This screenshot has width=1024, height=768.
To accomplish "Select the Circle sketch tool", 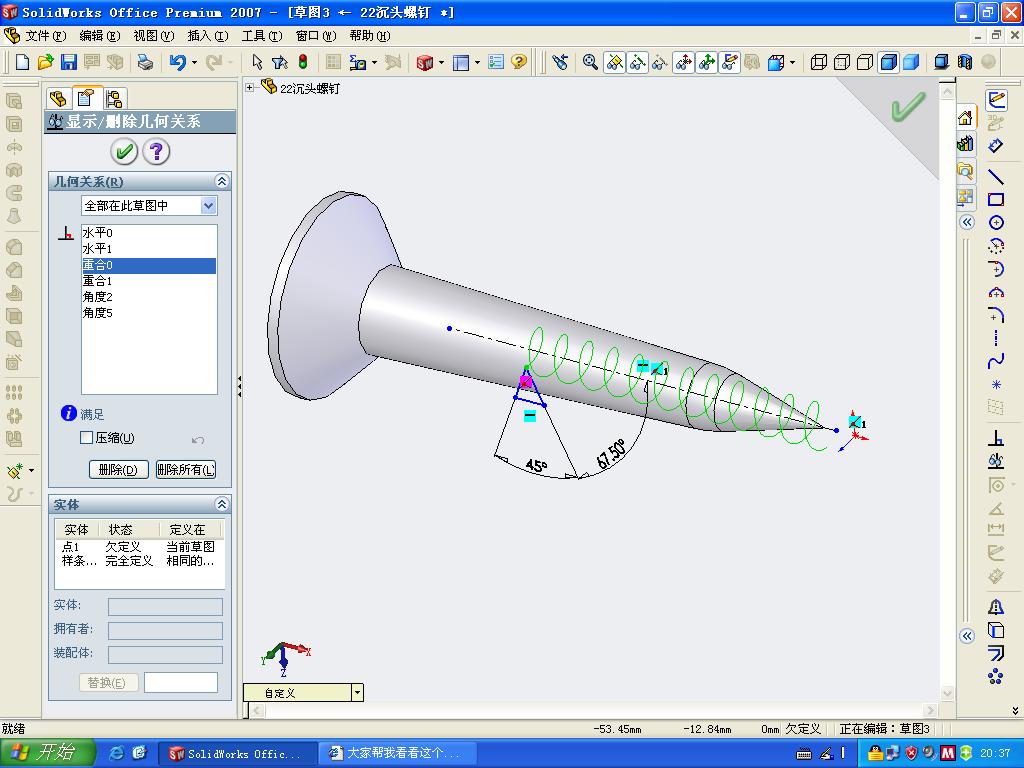I will click(x=996, y=223).
